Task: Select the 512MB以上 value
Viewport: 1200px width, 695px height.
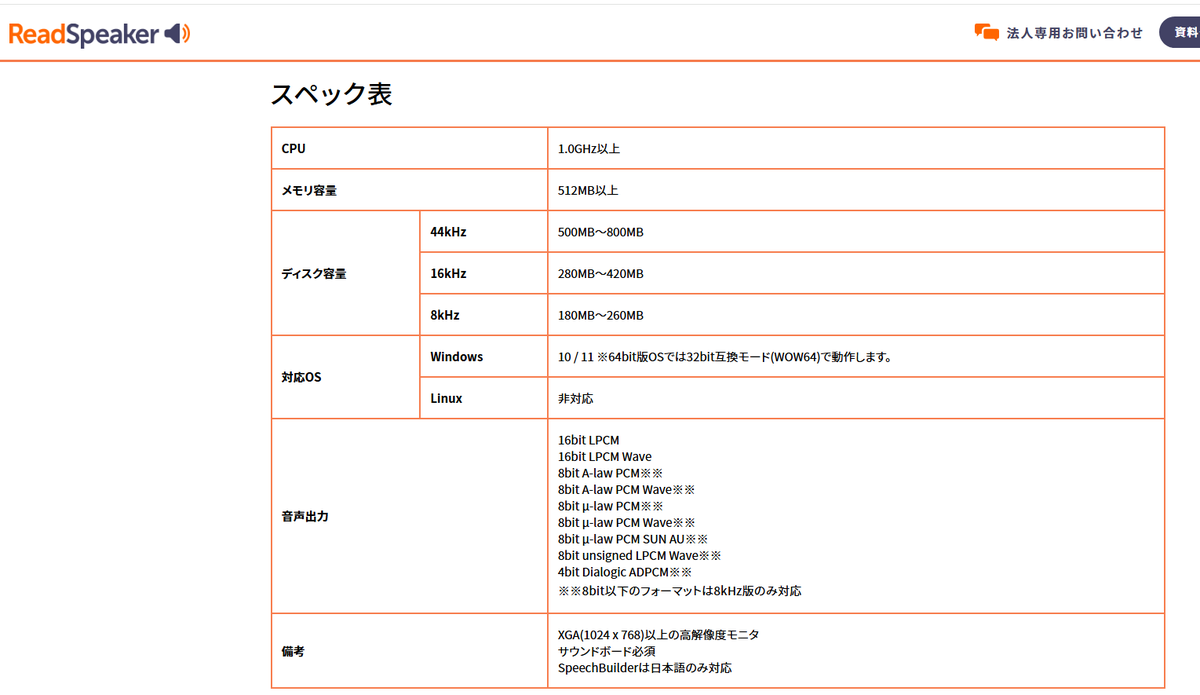Action: click(x=588, y=190)
